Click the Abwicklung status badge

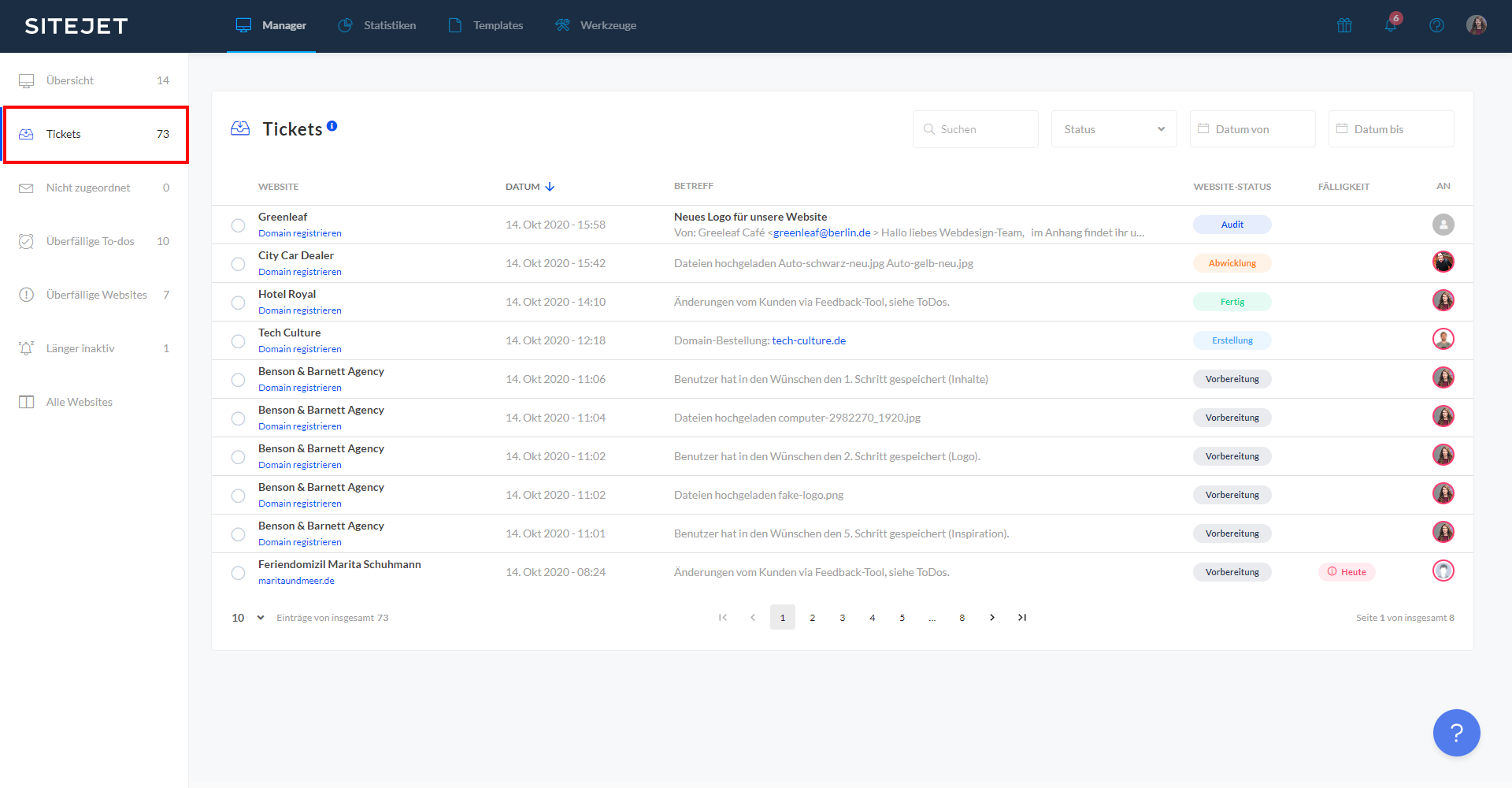coord(1232,263)
